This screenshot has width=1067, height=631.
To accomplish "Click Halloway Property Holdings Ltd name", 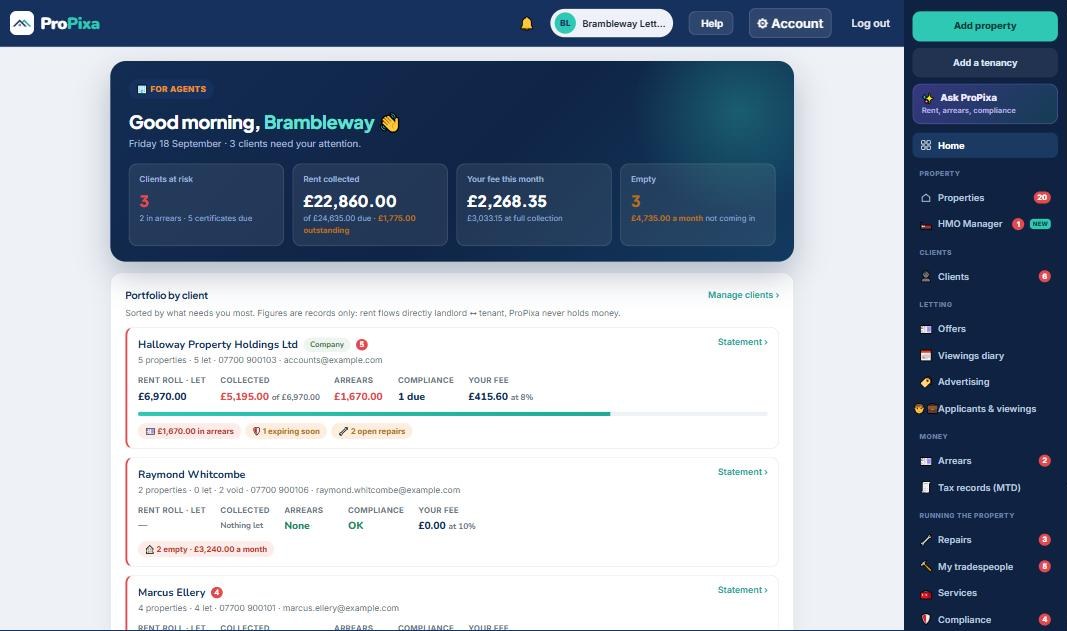I will click(x=218, y=344).
